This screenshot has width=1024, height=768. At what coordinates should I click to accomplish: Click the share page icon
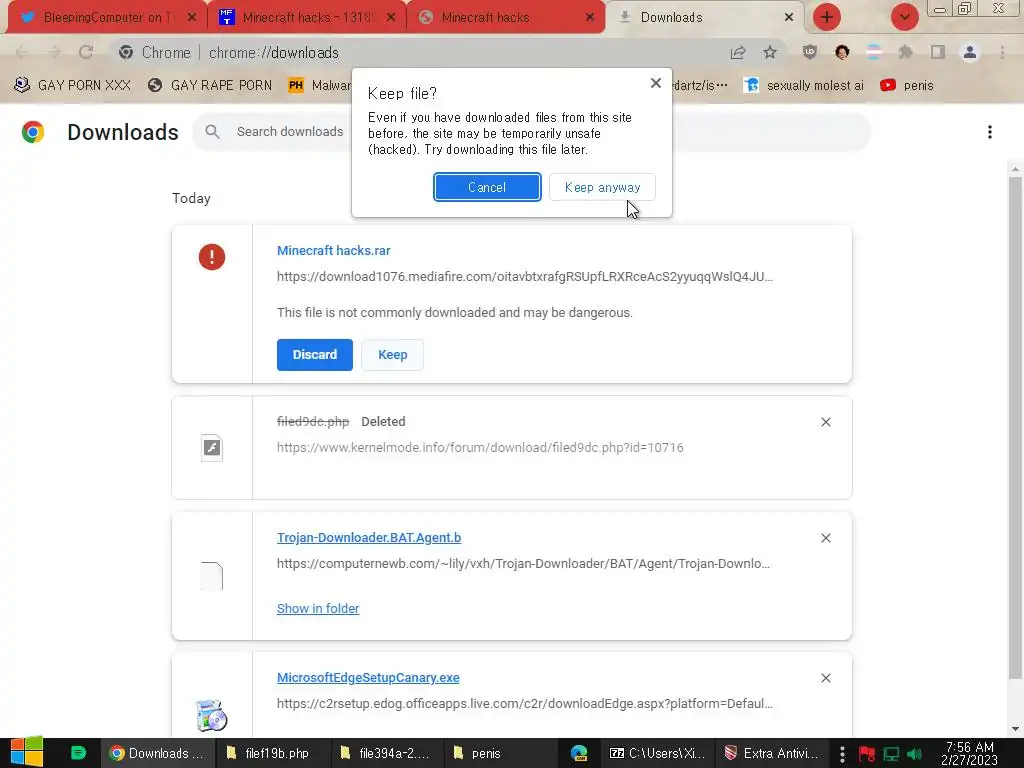click(738, 52)
